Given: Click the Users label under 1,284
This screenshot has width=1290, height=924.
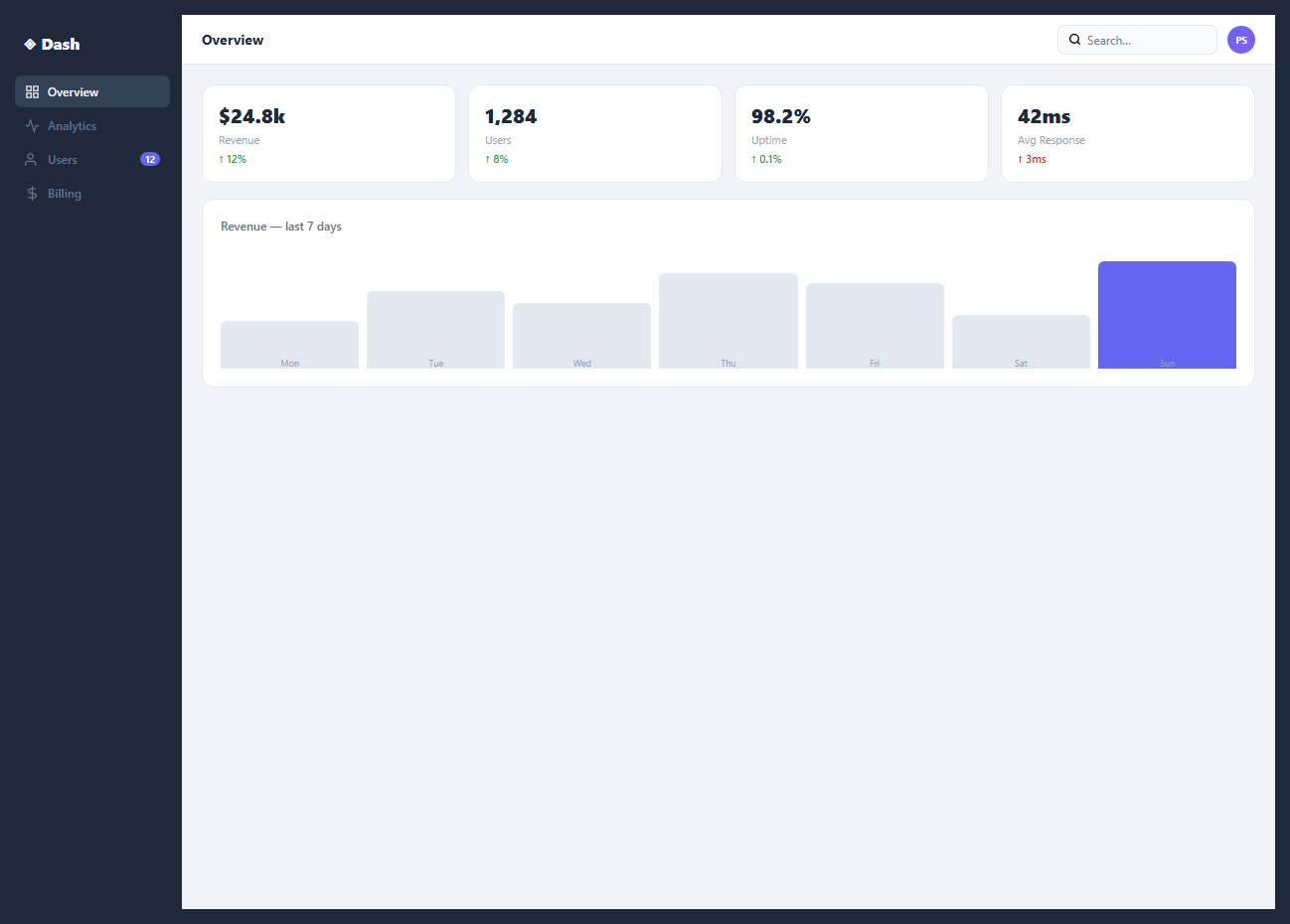Looking at the screenshot, I should pyautogui.click(x=498, y=140).
